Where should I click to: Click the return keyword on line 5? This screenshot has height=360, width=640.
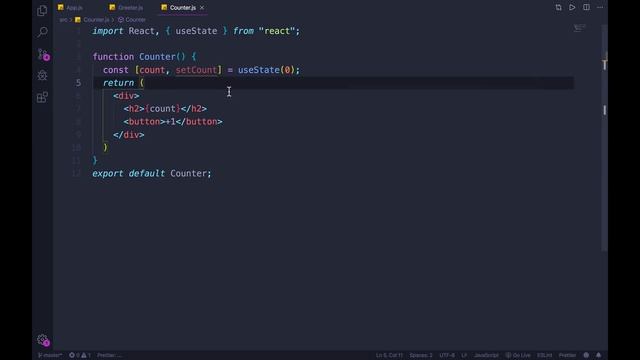tap(118, 83)
